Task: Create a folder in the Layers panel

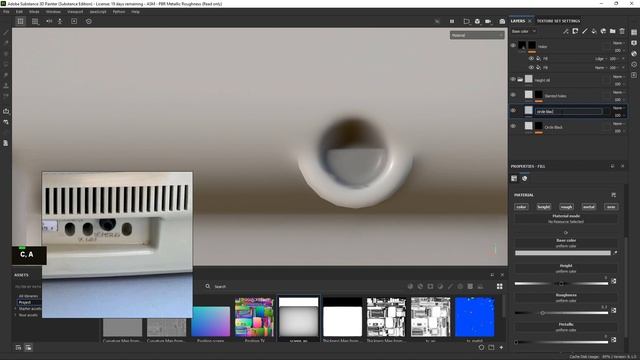Action: (x=613, y=31)
